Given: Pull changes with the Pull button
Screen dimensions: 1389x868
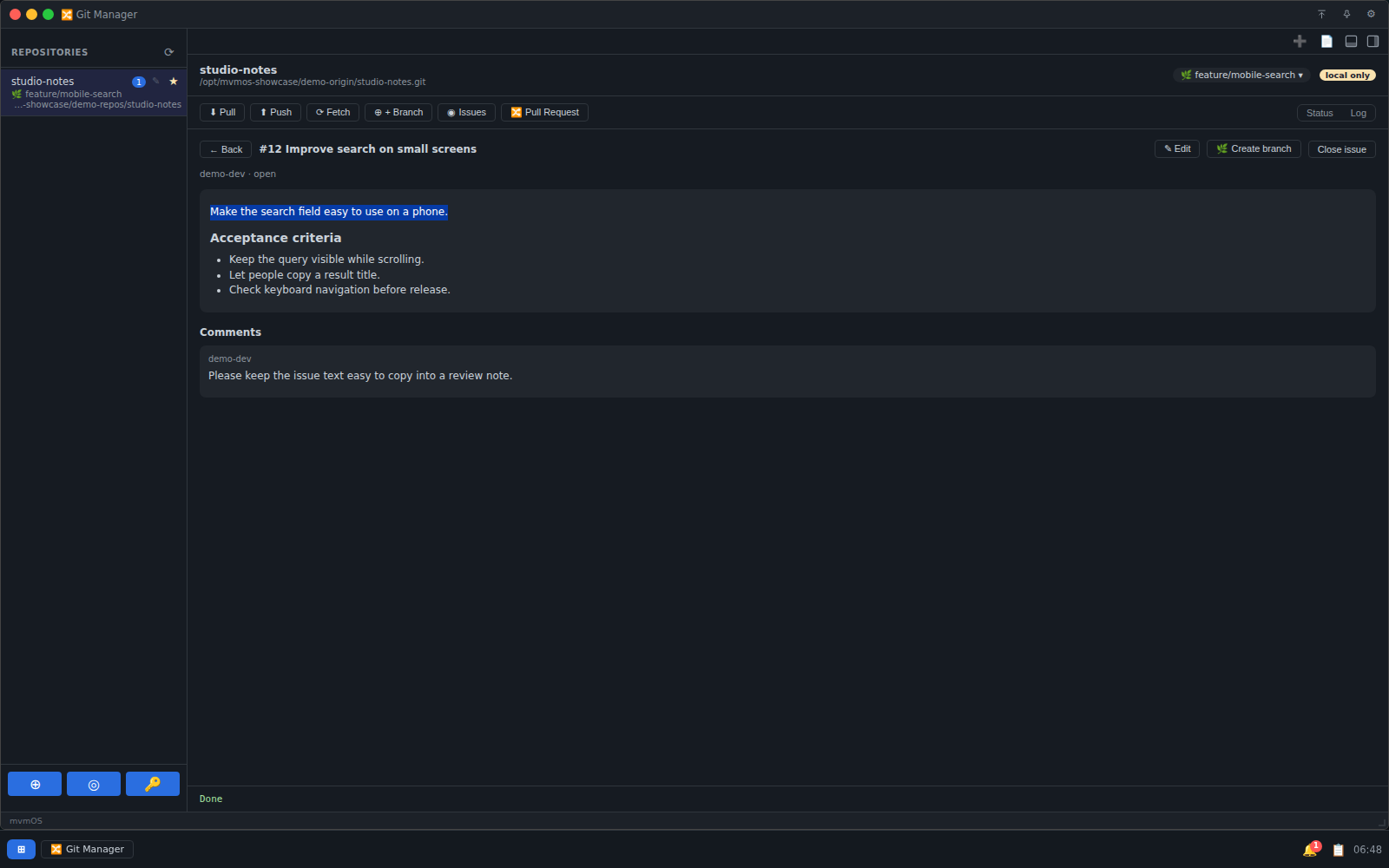Looking at the screenshot, I should [222, 112].
